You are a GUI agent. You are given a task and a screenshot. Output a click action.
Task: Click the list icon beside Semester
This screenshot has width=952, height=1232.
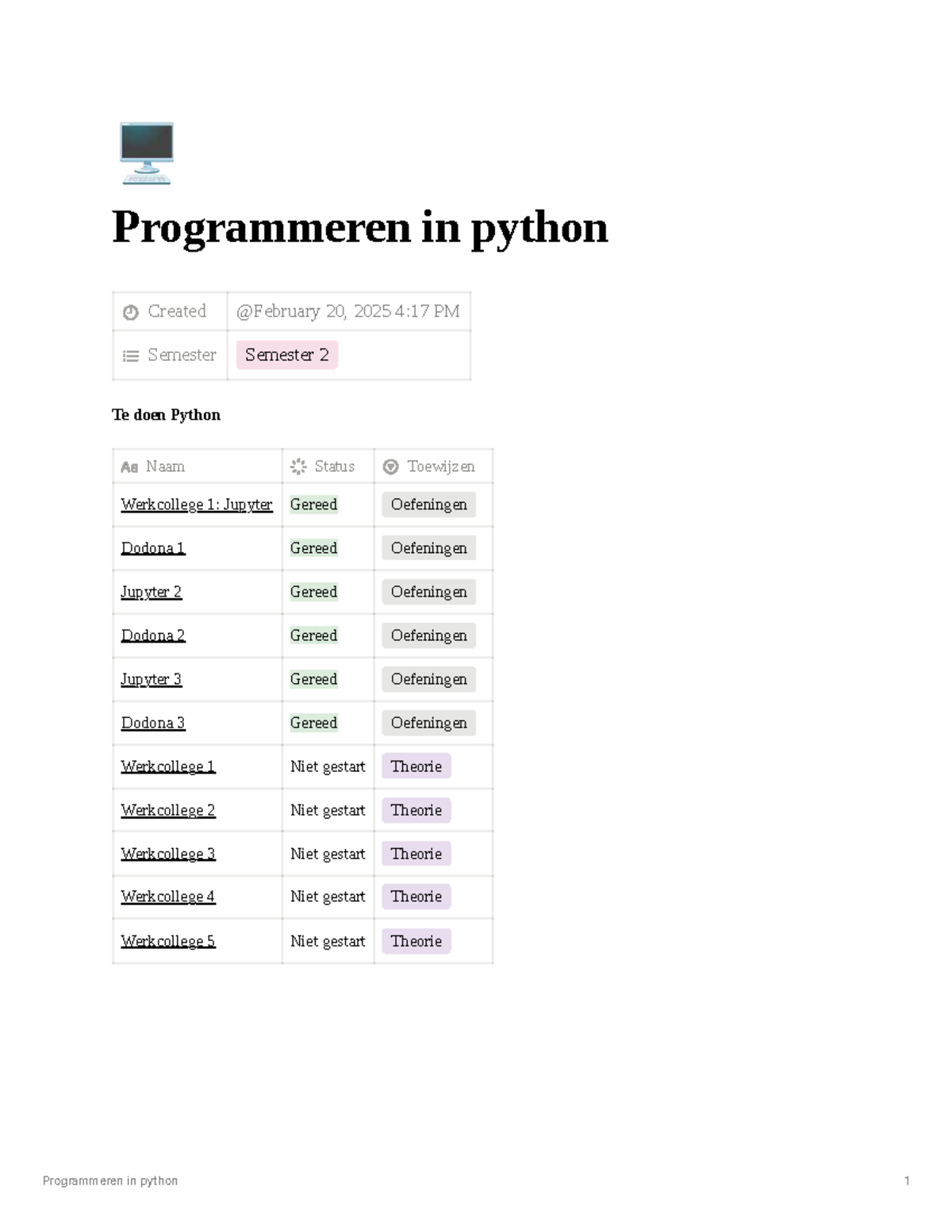(131, 356)
